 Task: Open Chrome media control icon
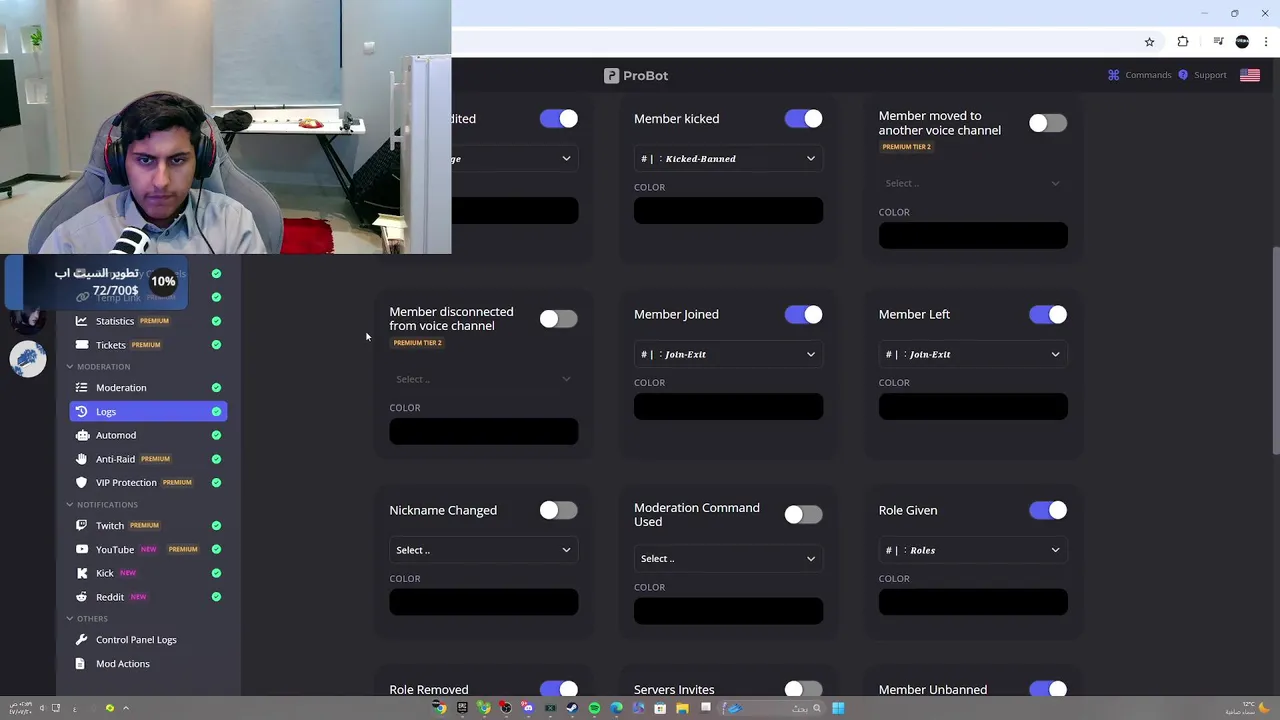1218,42
